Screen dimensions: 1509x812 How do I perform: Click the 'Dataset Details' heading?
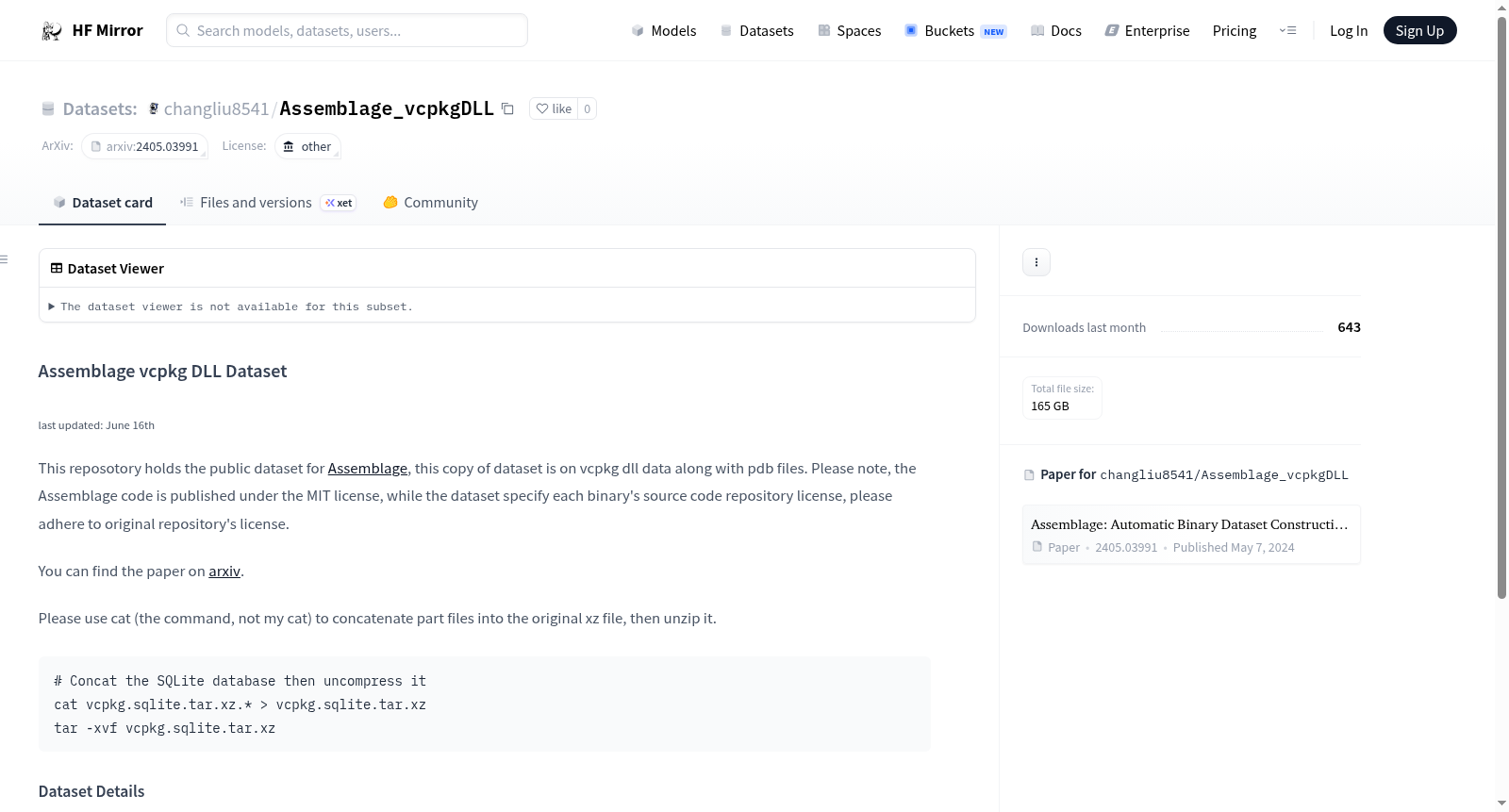tap(91, 791)
